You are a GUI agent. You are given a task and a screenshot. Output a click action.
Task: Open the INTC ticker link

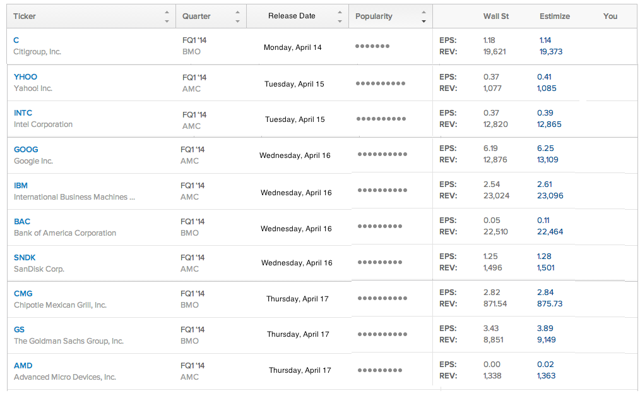coord(23,113)
